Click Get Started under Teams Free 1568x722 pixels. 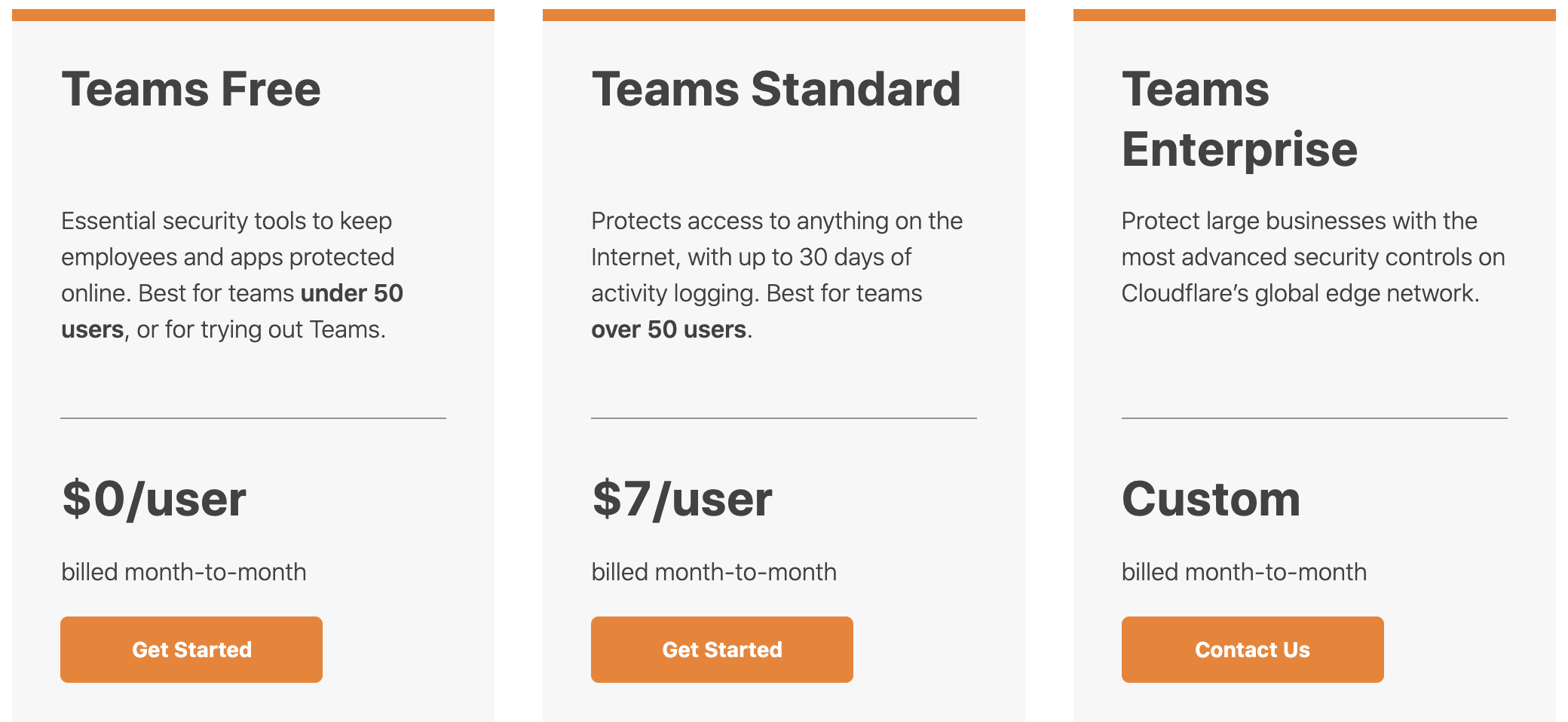(x=190, y=649)
